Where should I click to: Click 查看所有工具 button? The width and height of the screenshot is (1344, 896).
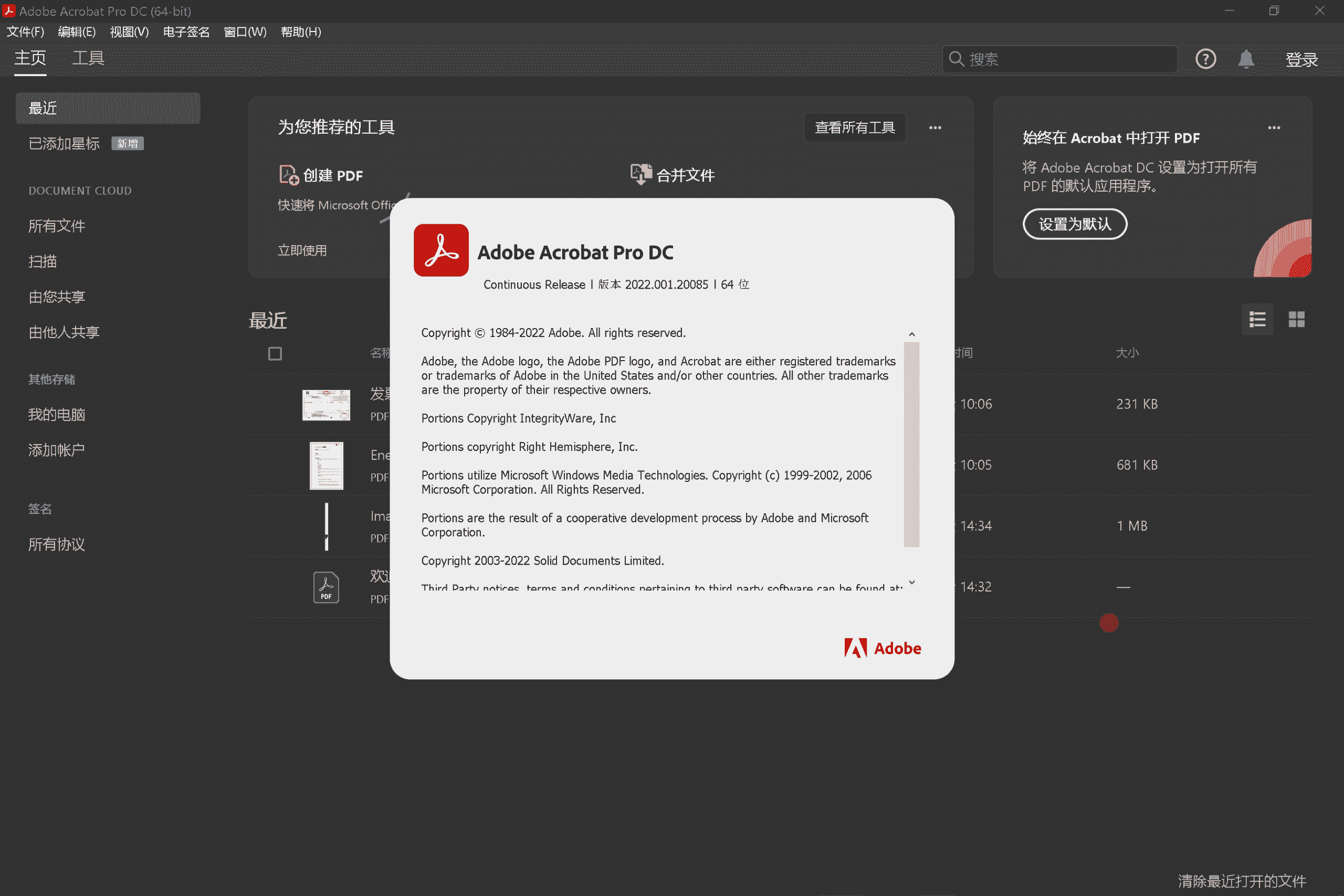pos(855,128)
